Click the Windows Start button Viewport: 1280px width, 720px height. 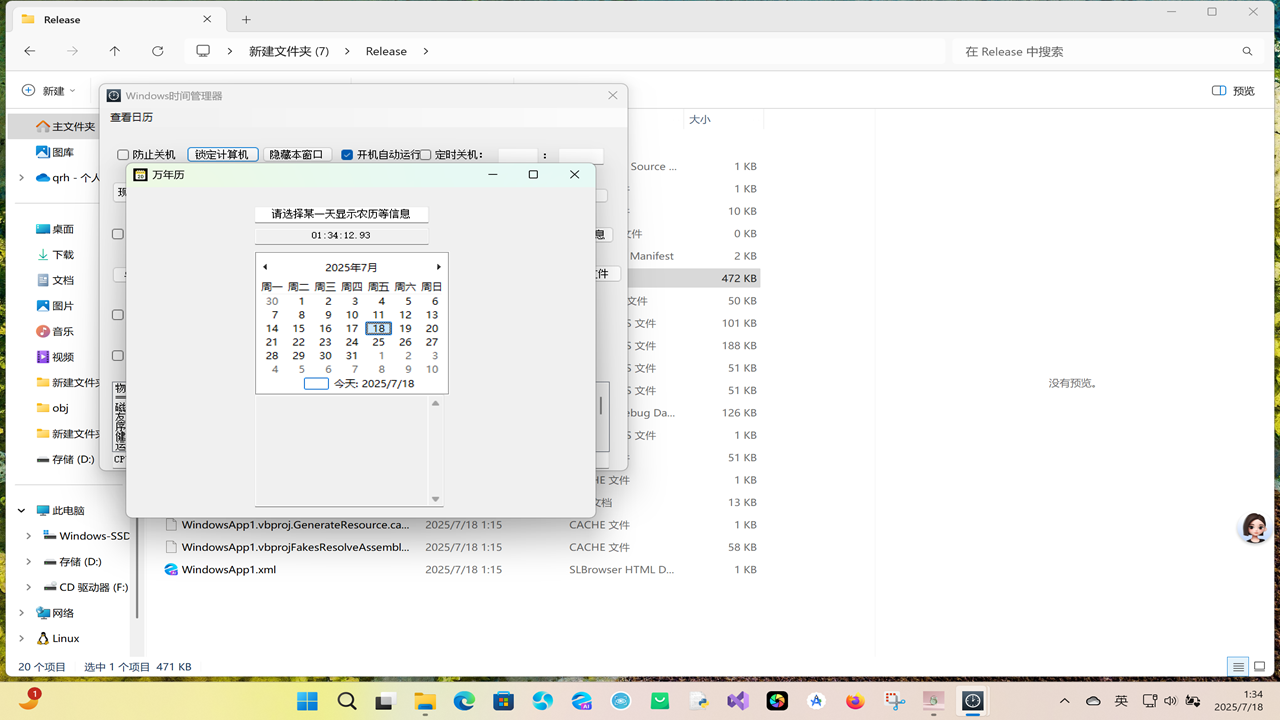pyautogui.click(x=307, y=701)
